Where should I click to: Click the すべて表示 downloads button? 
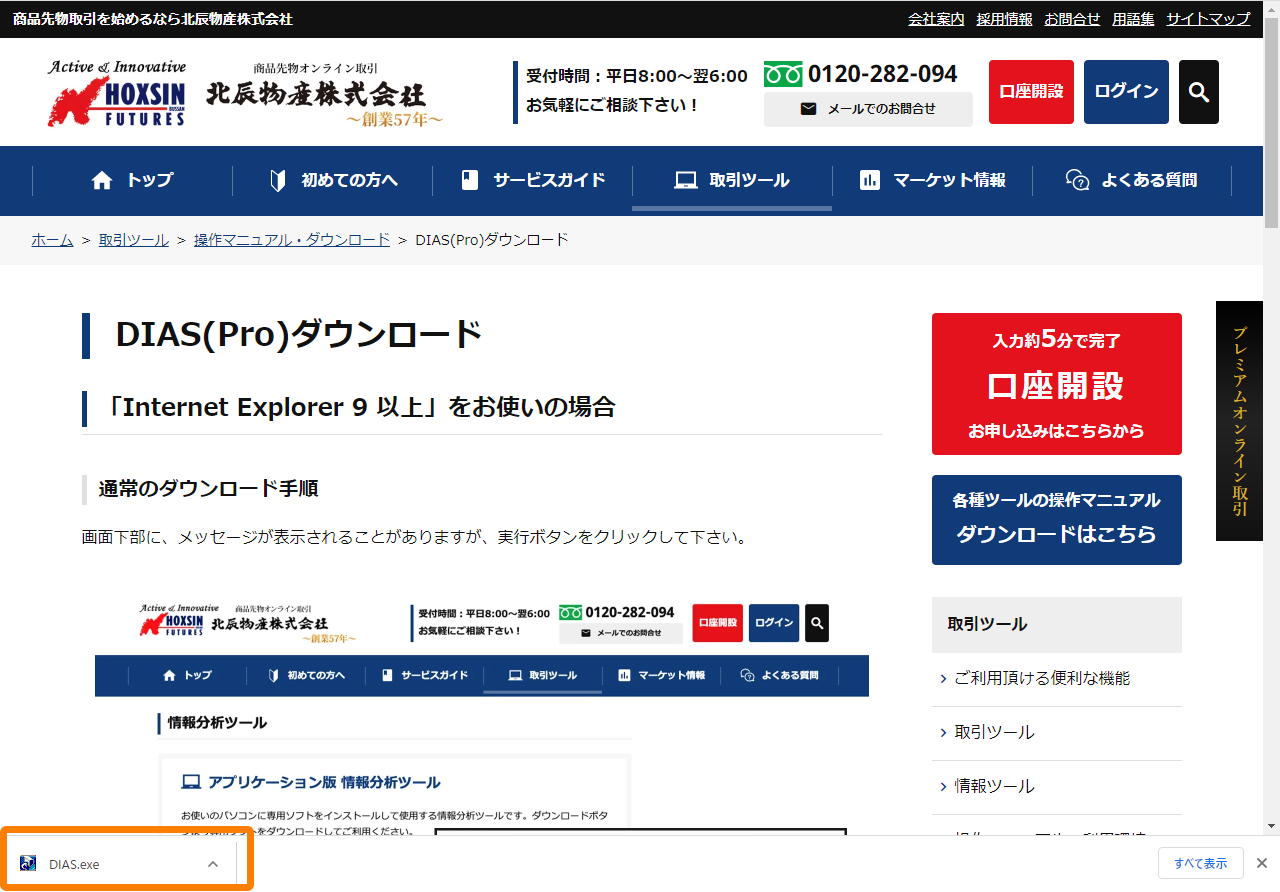1200,863
